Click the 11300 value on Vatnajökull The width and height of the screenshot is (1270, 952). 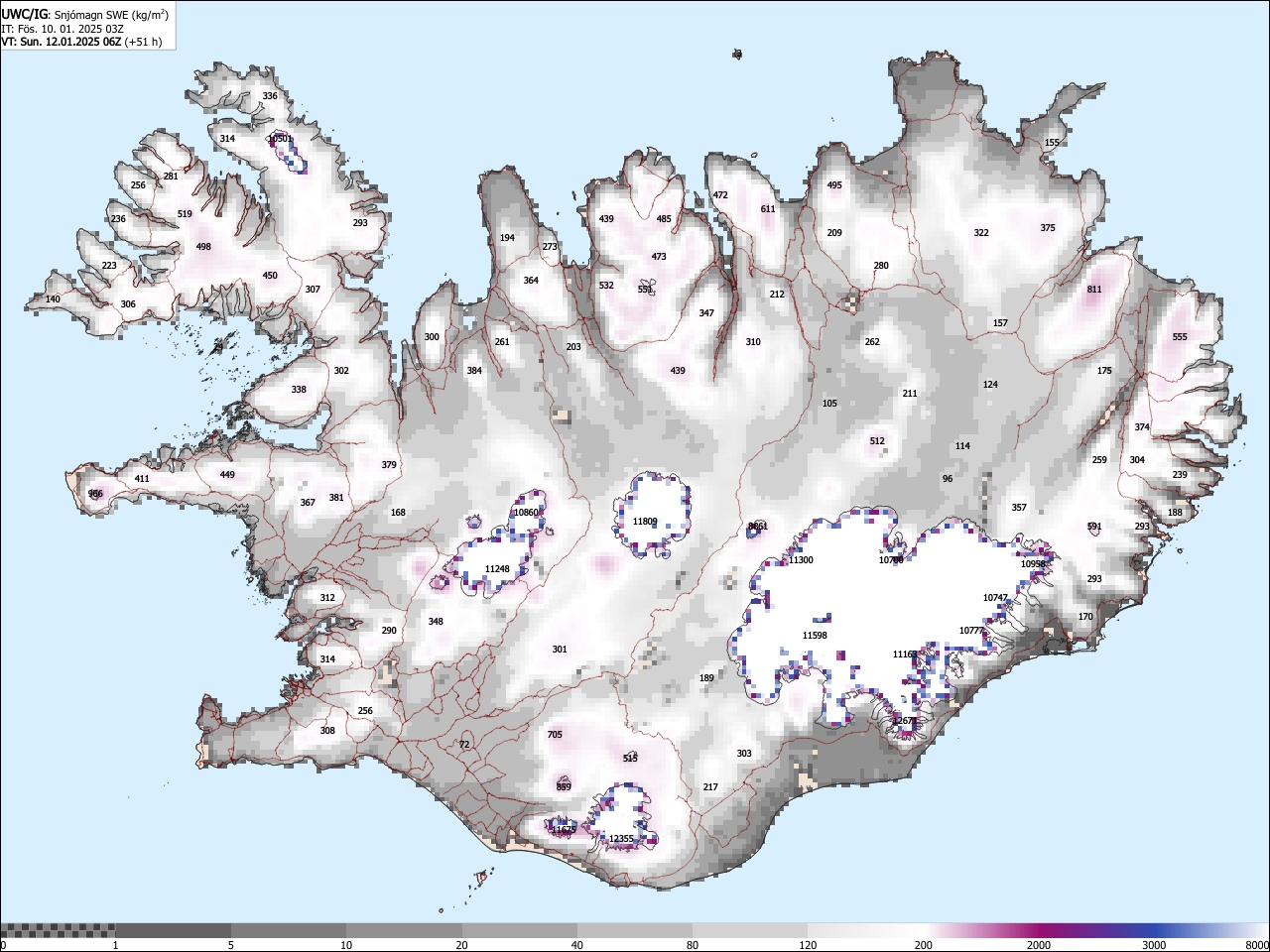click(801, 560)
